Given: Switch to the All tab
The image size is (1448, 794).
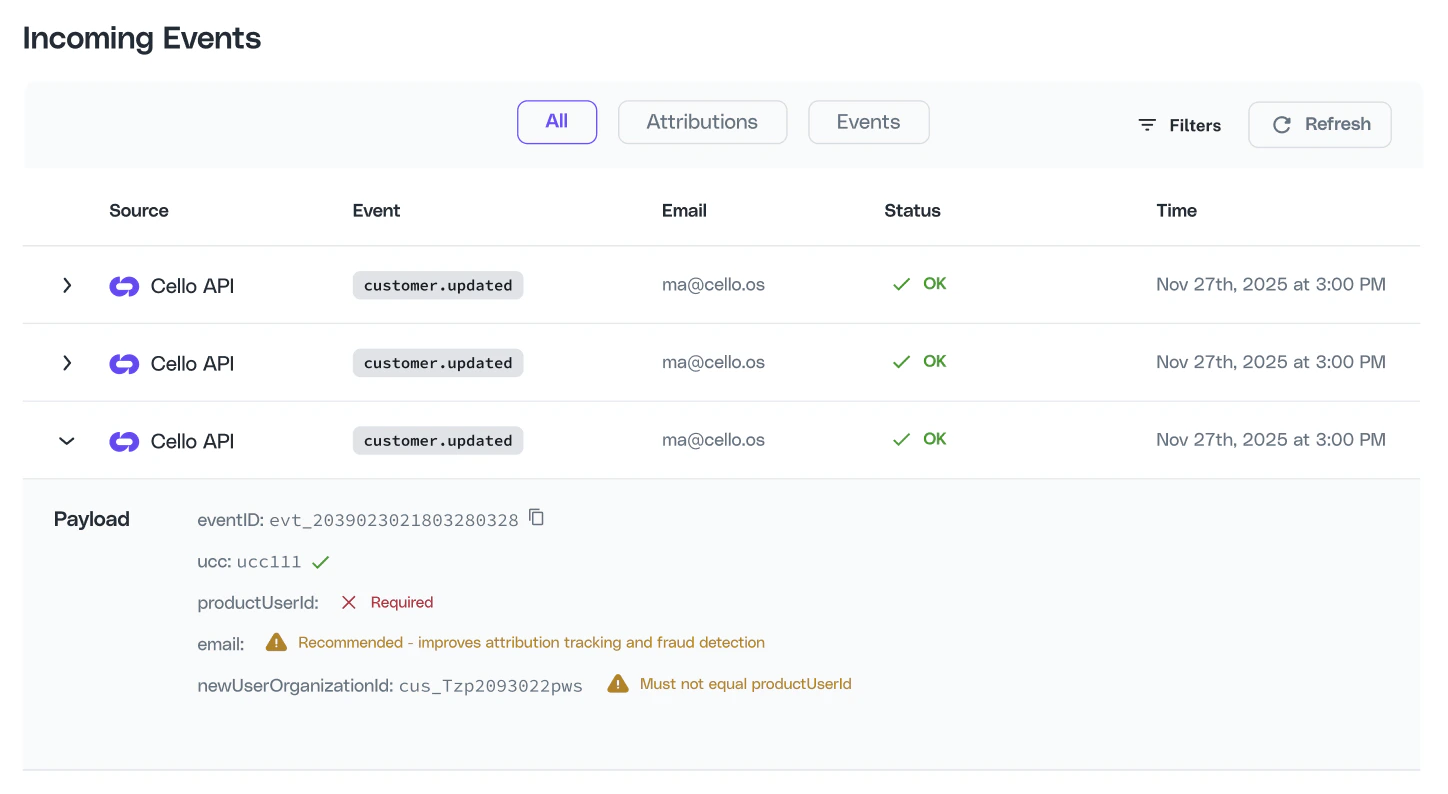Looking at the screenshot, I should (x=557, y=122).
